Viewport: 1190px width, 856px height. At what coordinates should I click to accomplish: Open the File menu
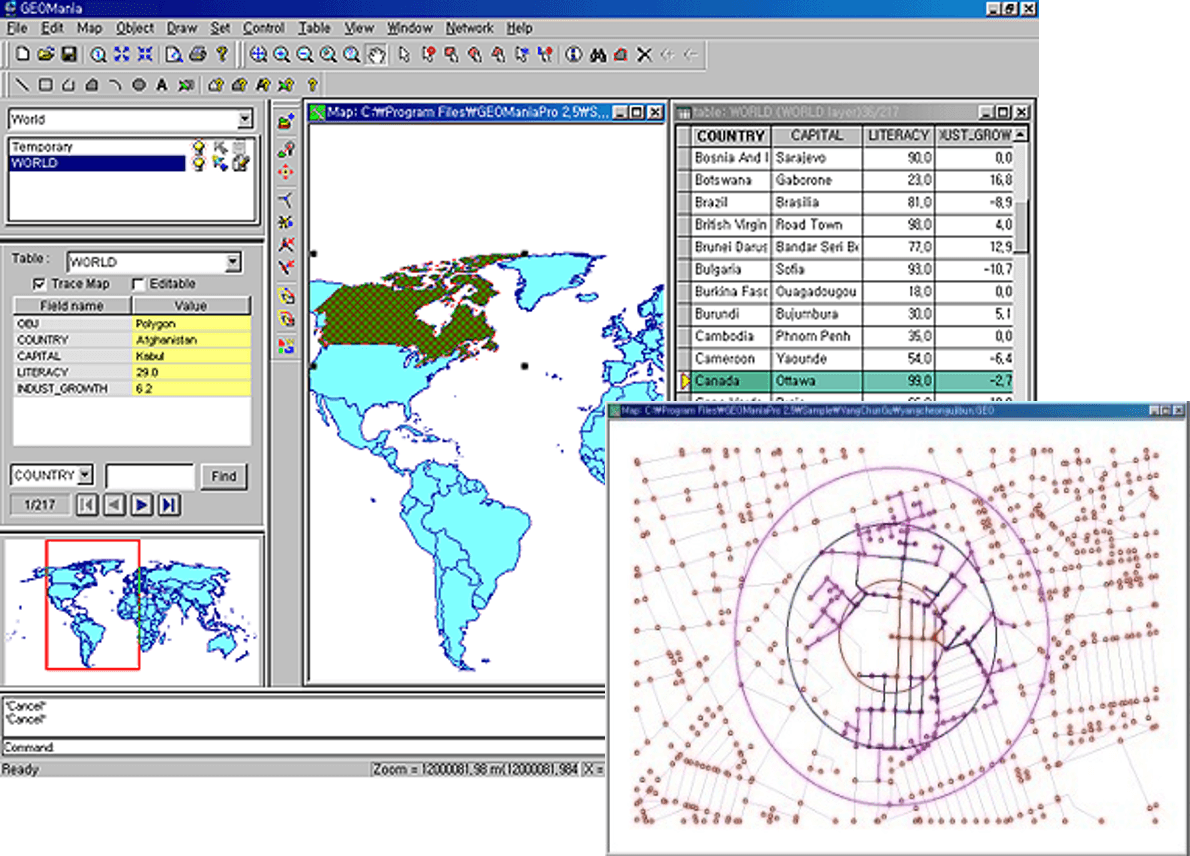17,28
